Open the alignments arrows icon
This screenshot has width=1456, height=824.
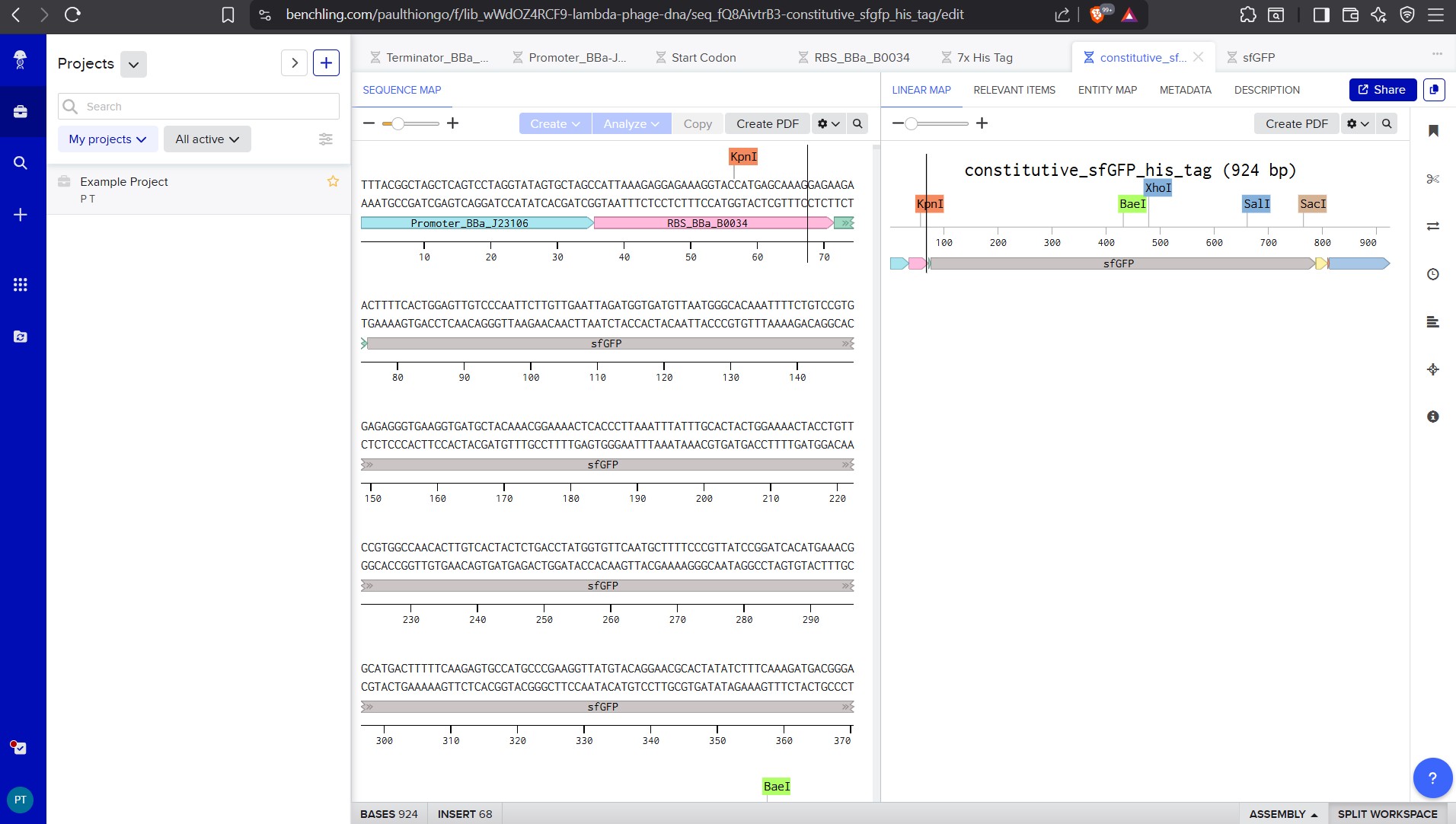(1433, 226)
